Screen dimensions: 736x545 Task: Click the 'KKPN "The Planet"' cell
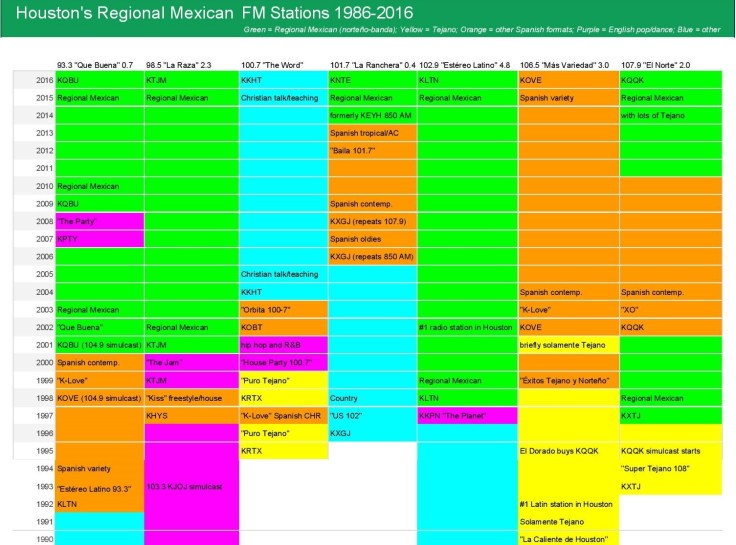pos(468,416)
